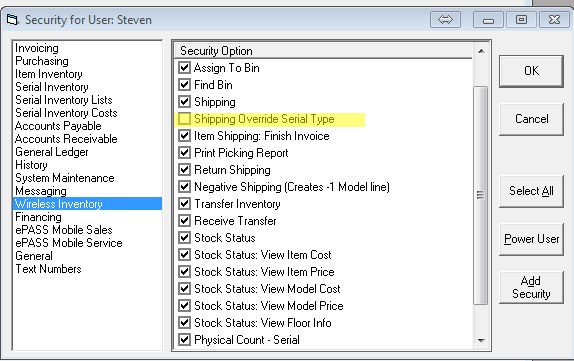Click the restore window icon in title bar
Image resolution: width=574 pixels, height=361 pixels.
tap(521, 19)
